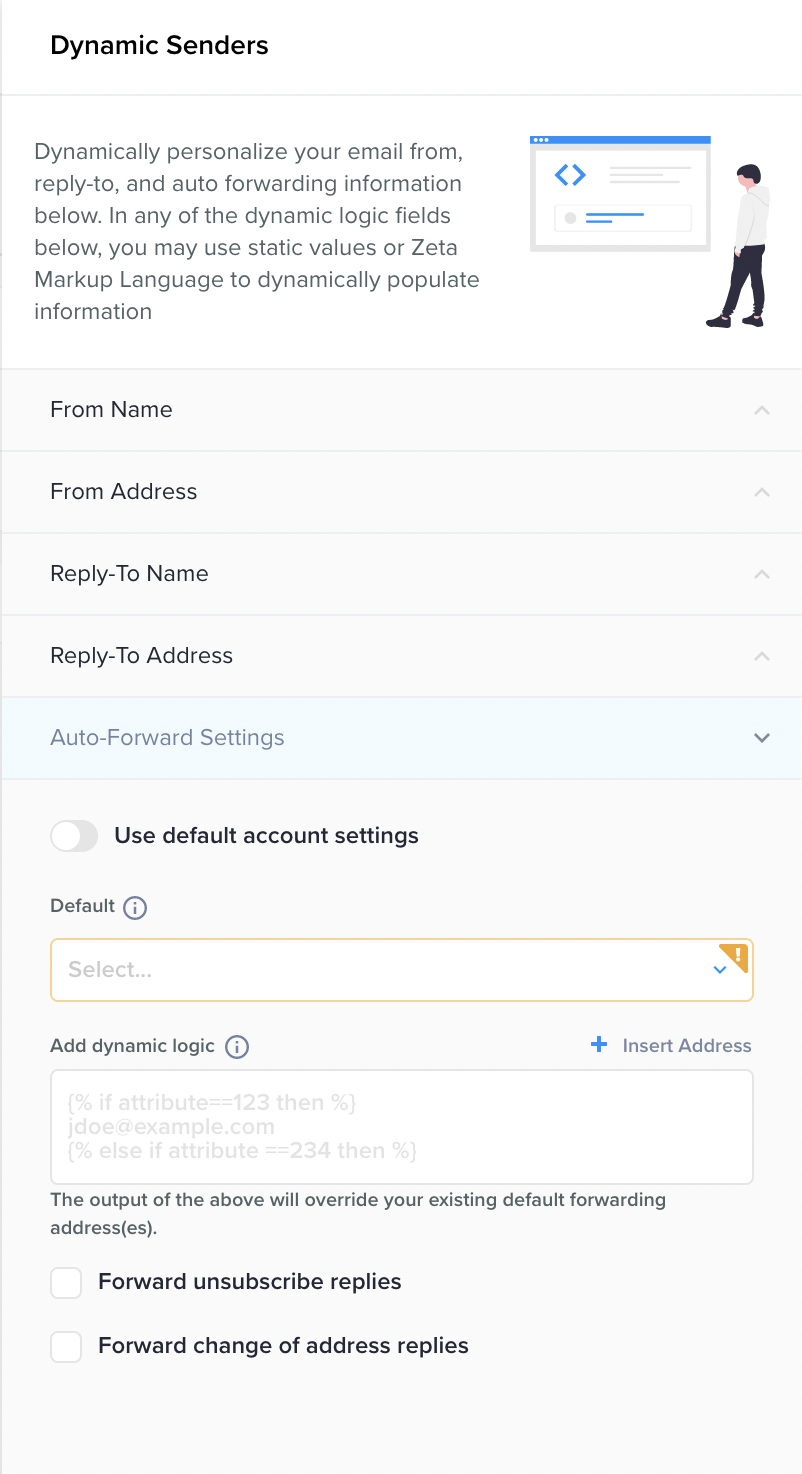This screenshot has height=1474, width=802.
Task: Click the plus icon for Insert Address
Action: click(x=599, y=1045)
